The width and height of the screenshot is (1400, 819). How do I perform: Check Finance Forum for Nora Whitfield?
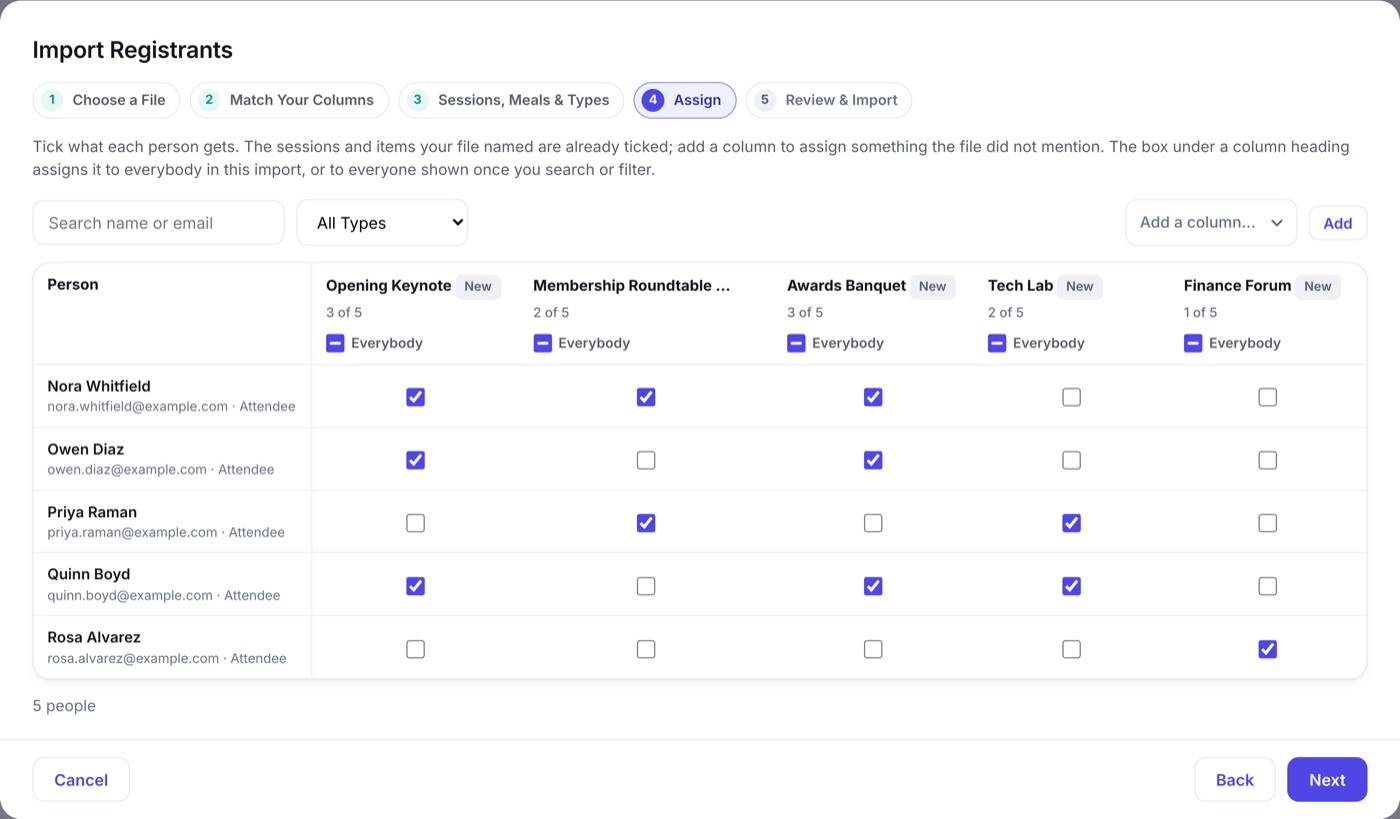point(1267,397)
